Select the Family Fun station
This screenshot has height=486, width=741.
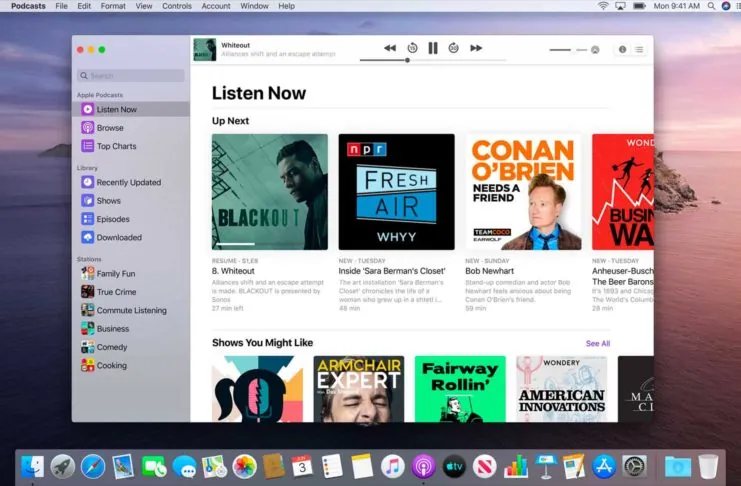click(131, 273)
